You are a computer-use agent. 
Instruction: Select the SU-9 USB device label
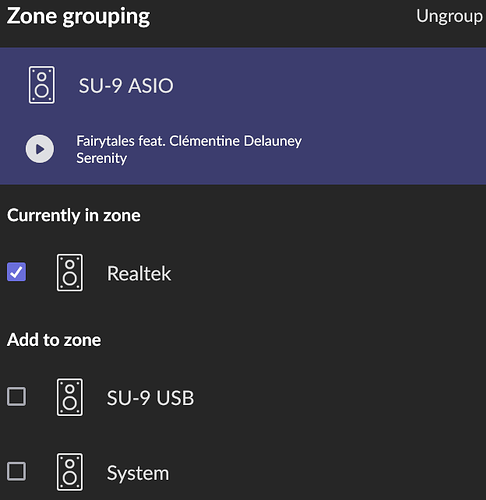tap(150, 398)
